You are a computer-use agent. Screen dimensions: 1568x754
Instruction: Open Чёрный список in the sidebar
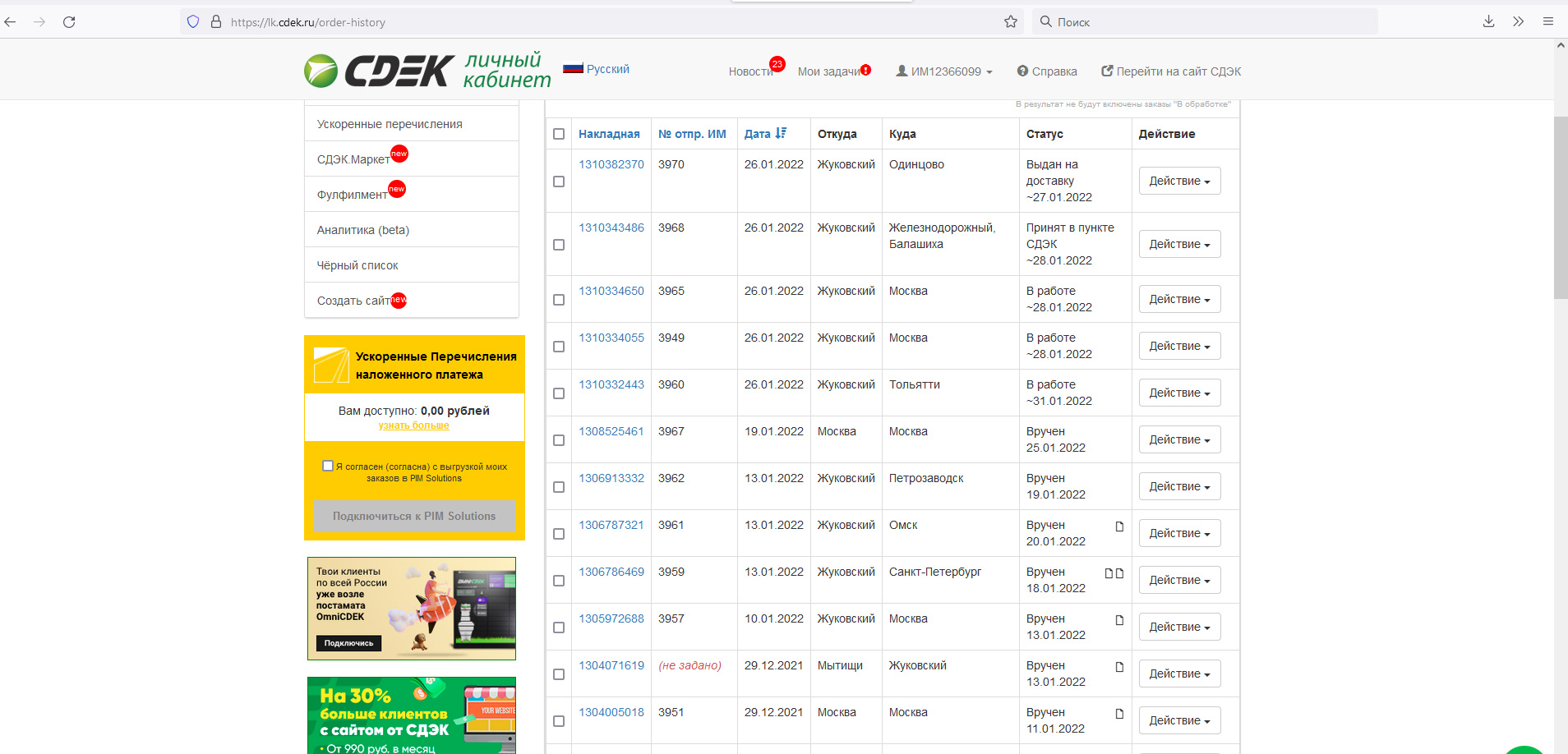(412, 265)
